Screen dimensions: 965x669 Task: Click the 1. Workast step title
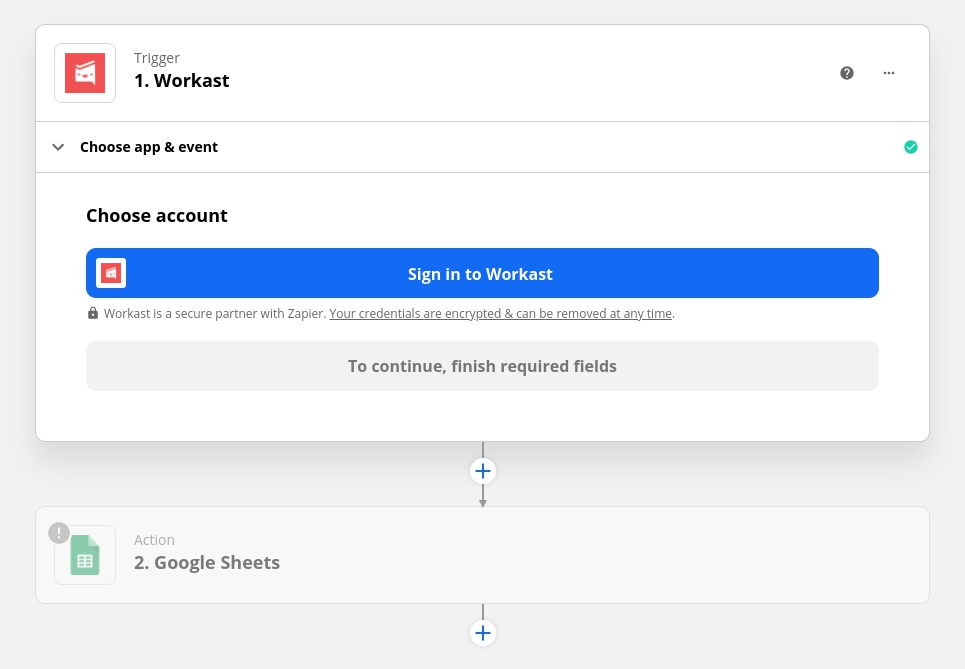point(182,81)
